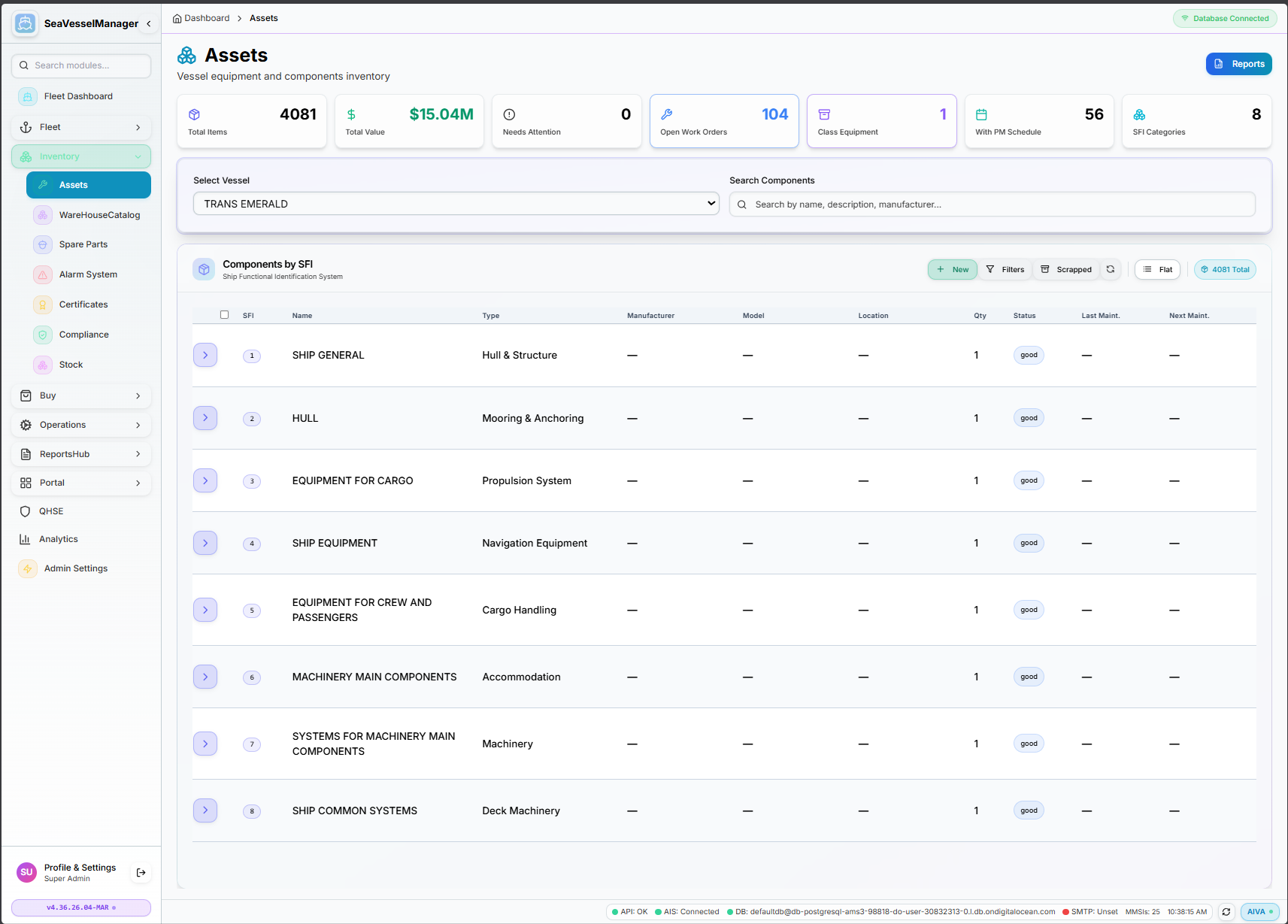Toggle the select-all checkbox in the table header
The width and height of the screenshot is (1288, 924).
[224, 314]
